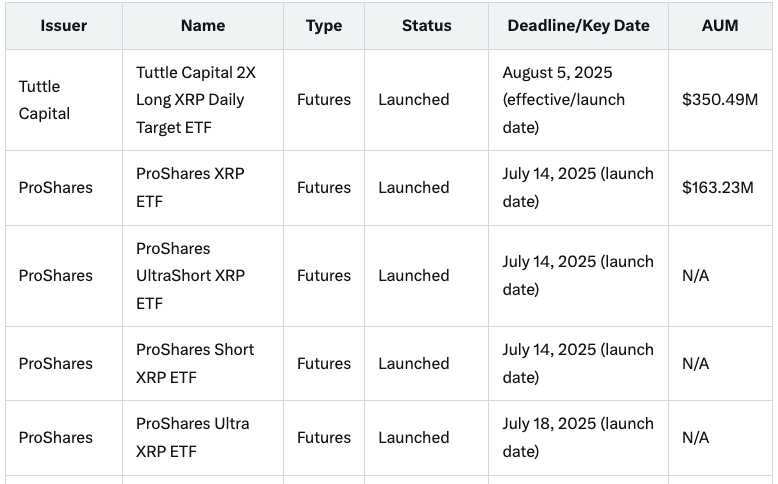Click Launched status in ProShares UltraShort row
This screenshot has width=778, height=484.
[x=413, y=275]
